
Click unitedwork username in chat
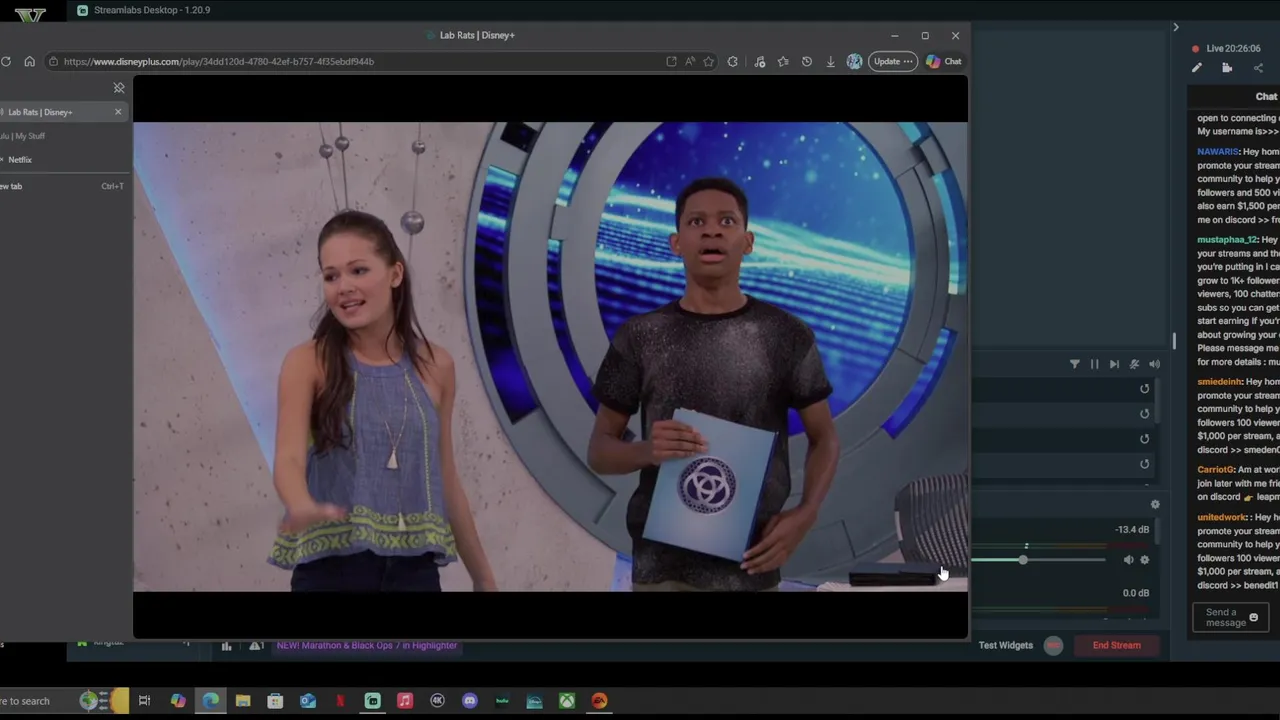(x=1222, y=518)
